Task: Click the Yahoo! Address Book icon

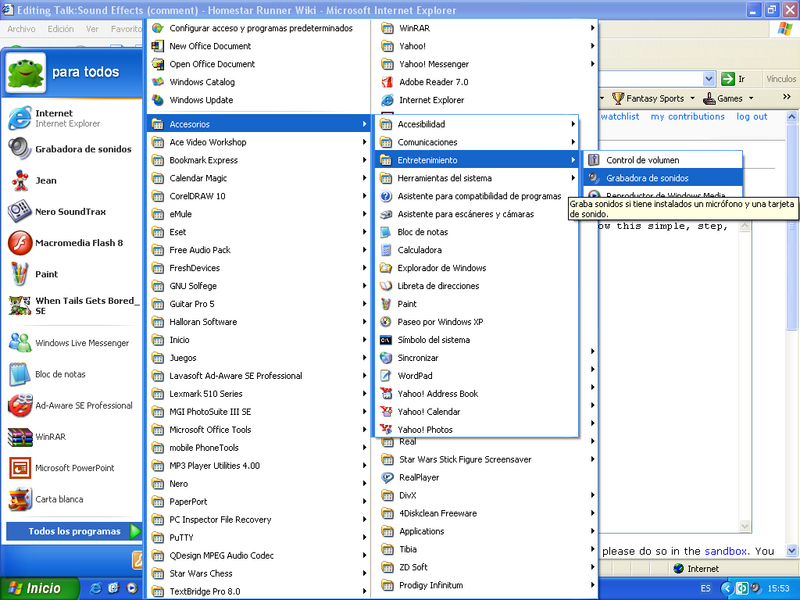Action: [386, 394]
